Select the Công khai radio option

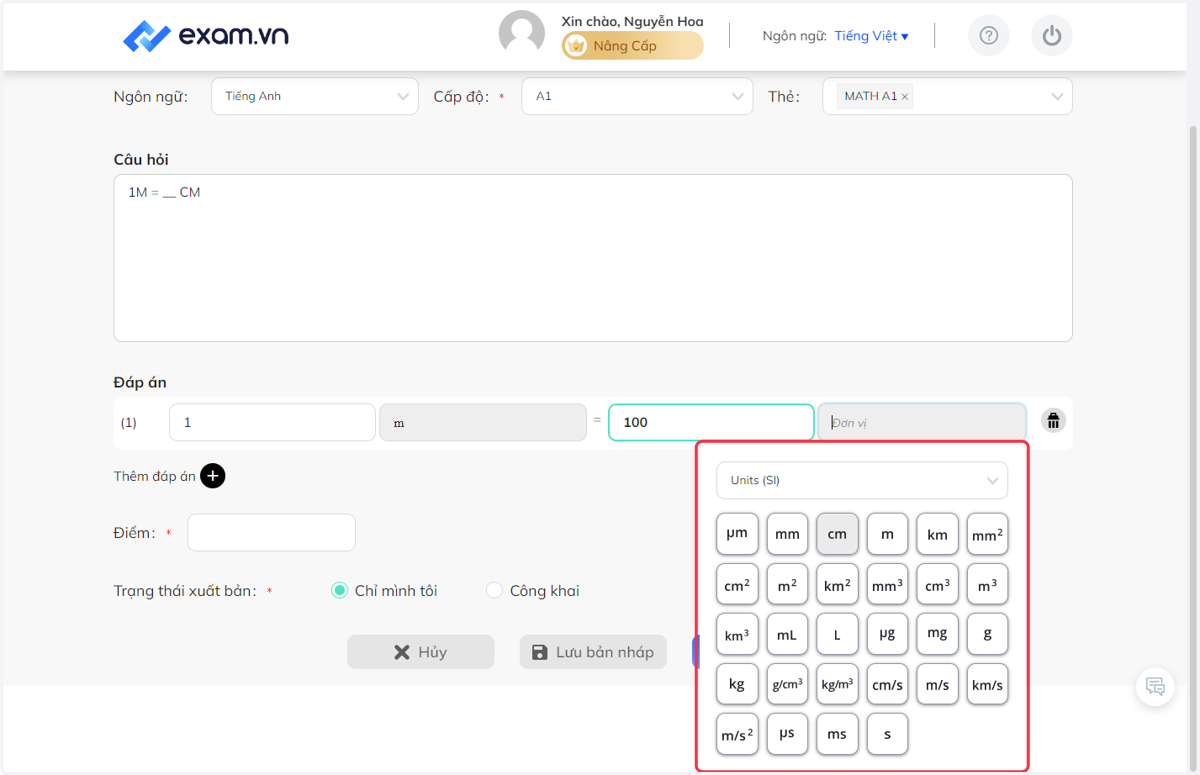494,591
